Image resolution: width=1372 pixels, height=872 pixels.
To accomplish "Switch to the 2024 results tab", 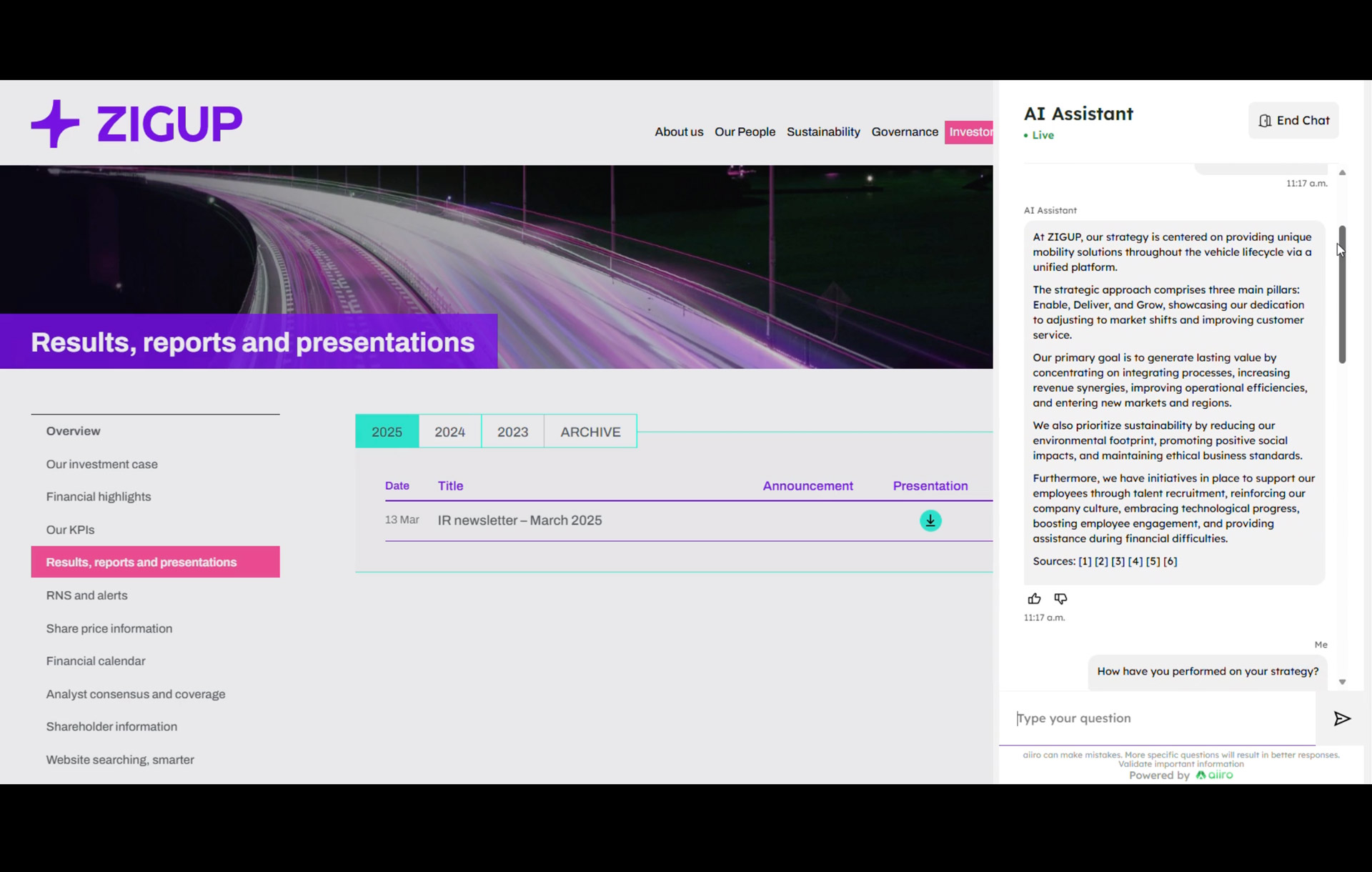I will click(449, 432).
